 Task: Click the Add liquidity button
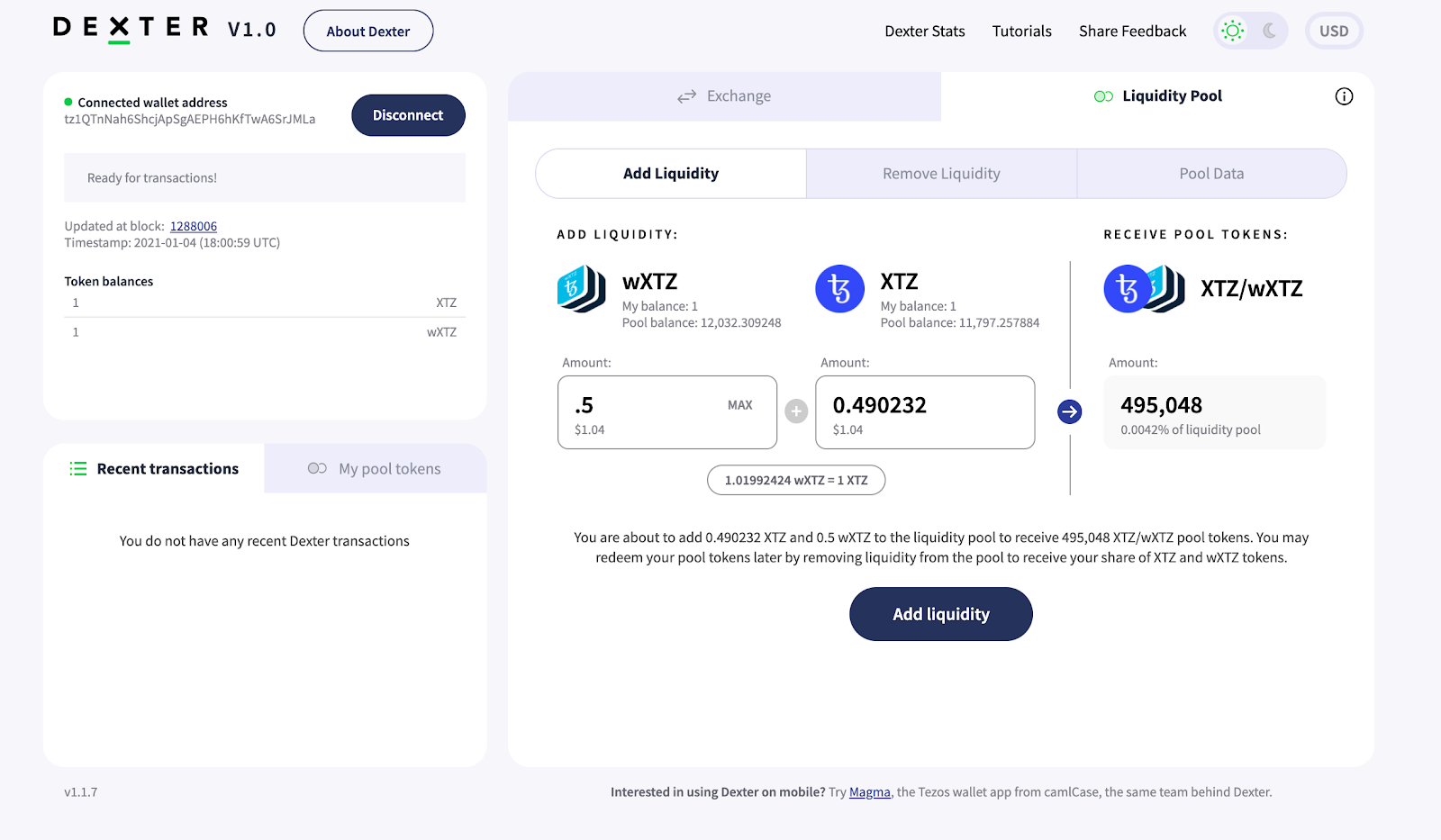[x=941, y=614]
